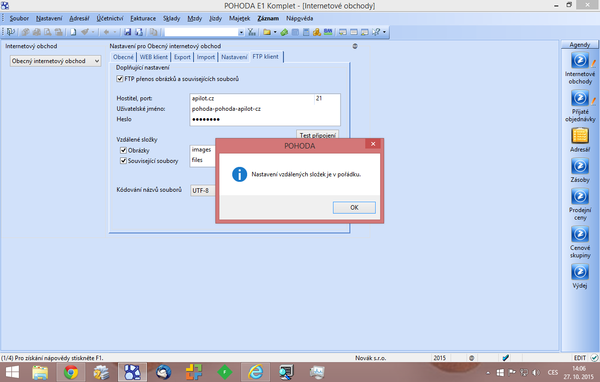Click the port field showing 21
Viewport: 600px width, 382px height.
point(327,99)
